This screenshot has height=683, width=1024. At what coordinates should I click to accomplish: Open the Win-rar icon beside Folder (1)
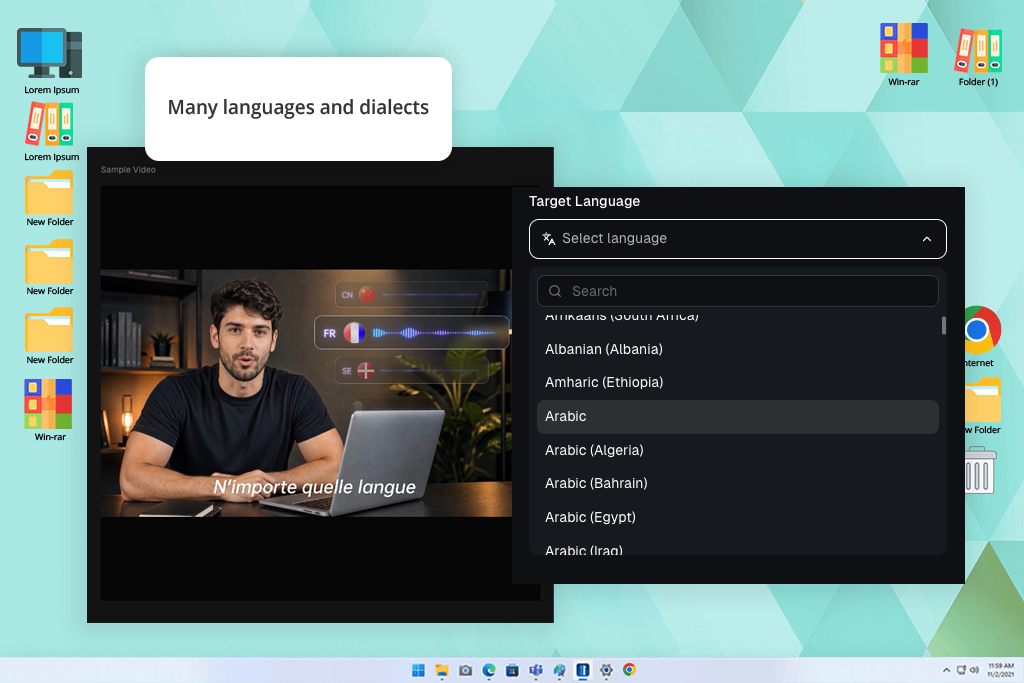904,55
